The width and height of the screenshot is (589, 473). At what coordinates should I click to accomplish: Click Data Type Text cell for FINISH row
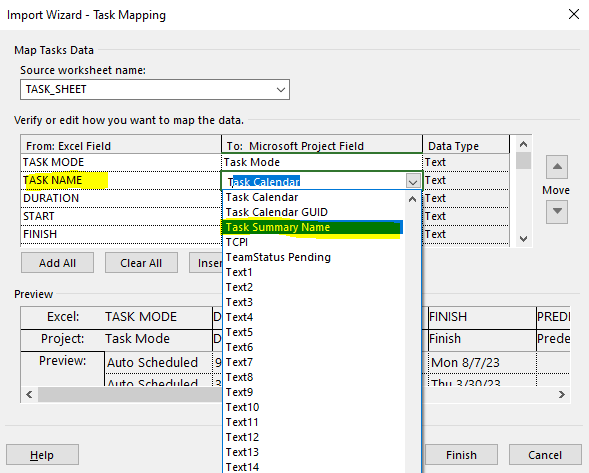(466, 234)
